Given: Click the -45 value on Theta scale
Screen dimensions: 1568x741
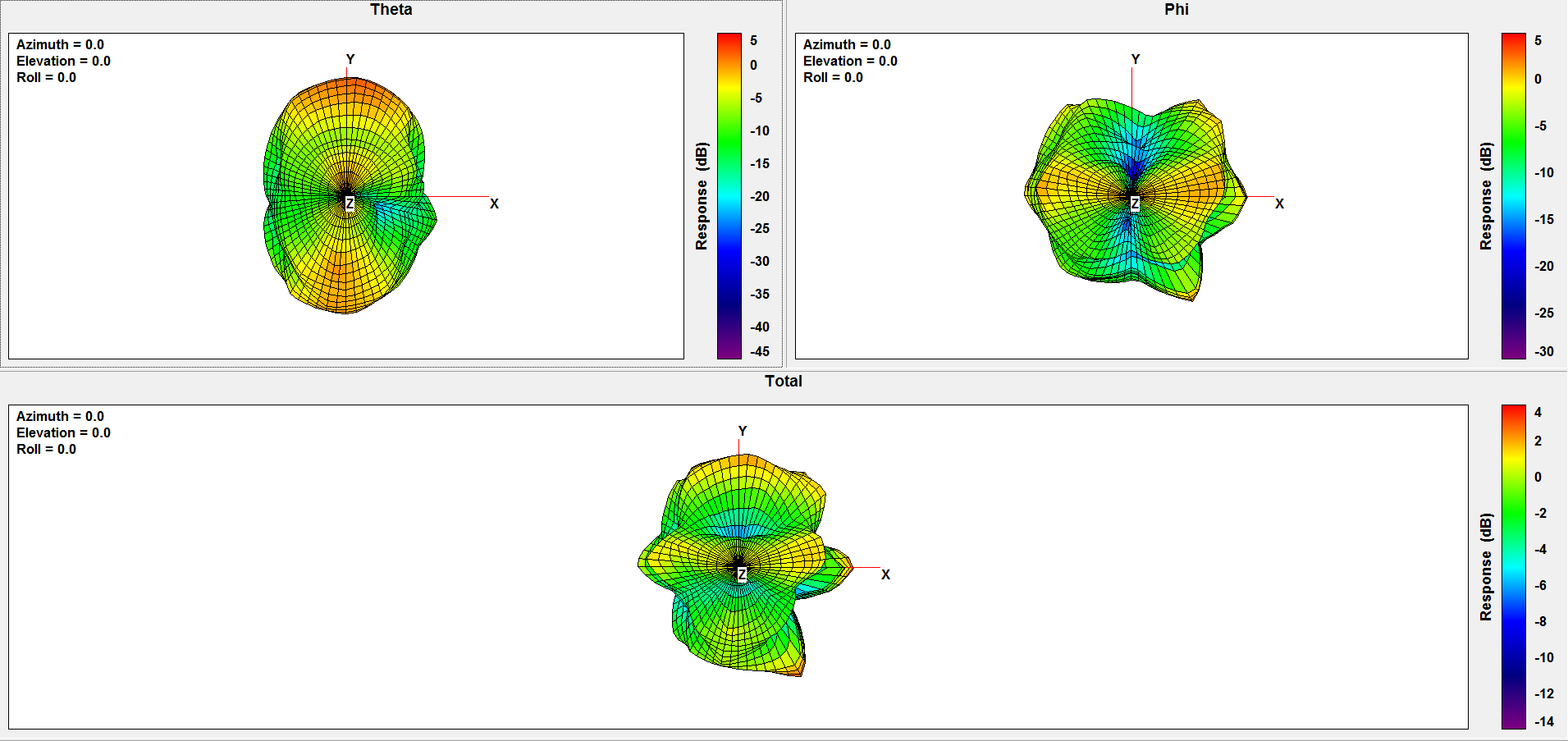Looking at the screenshot, I should [x=760, y=352].
